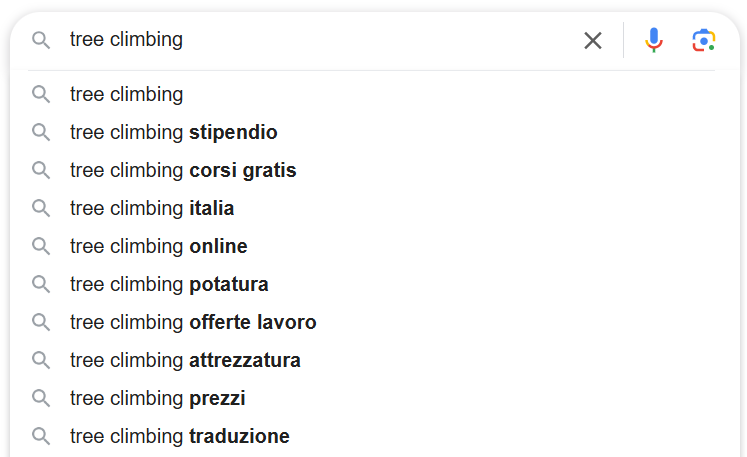The height and width of the screenshot is (457, 747).
Task: Select 'tree climbing prezzi' suggestion
Action: 158,398
